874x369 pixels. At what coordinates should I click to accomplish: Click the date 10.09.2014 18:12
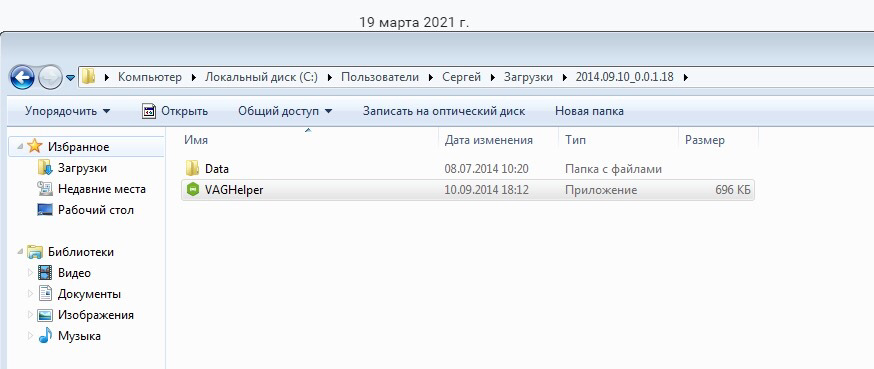pos(486,190)
